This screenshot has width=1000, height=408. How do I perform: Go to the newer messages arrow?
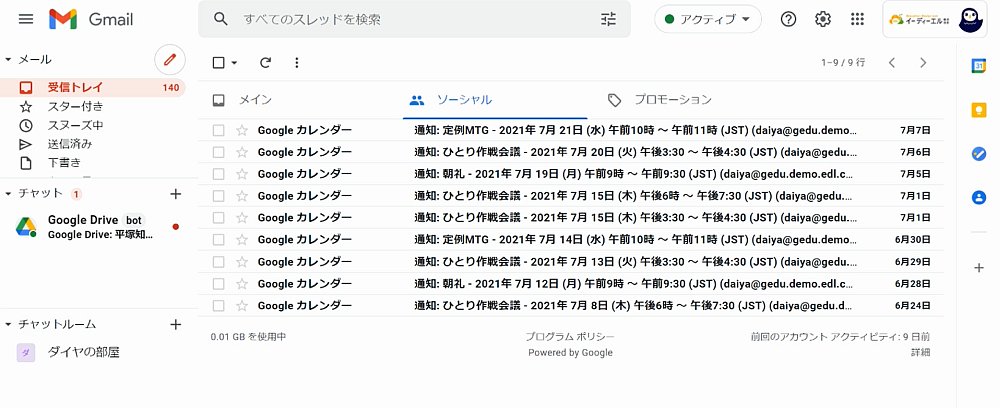[x=892, y=62]
